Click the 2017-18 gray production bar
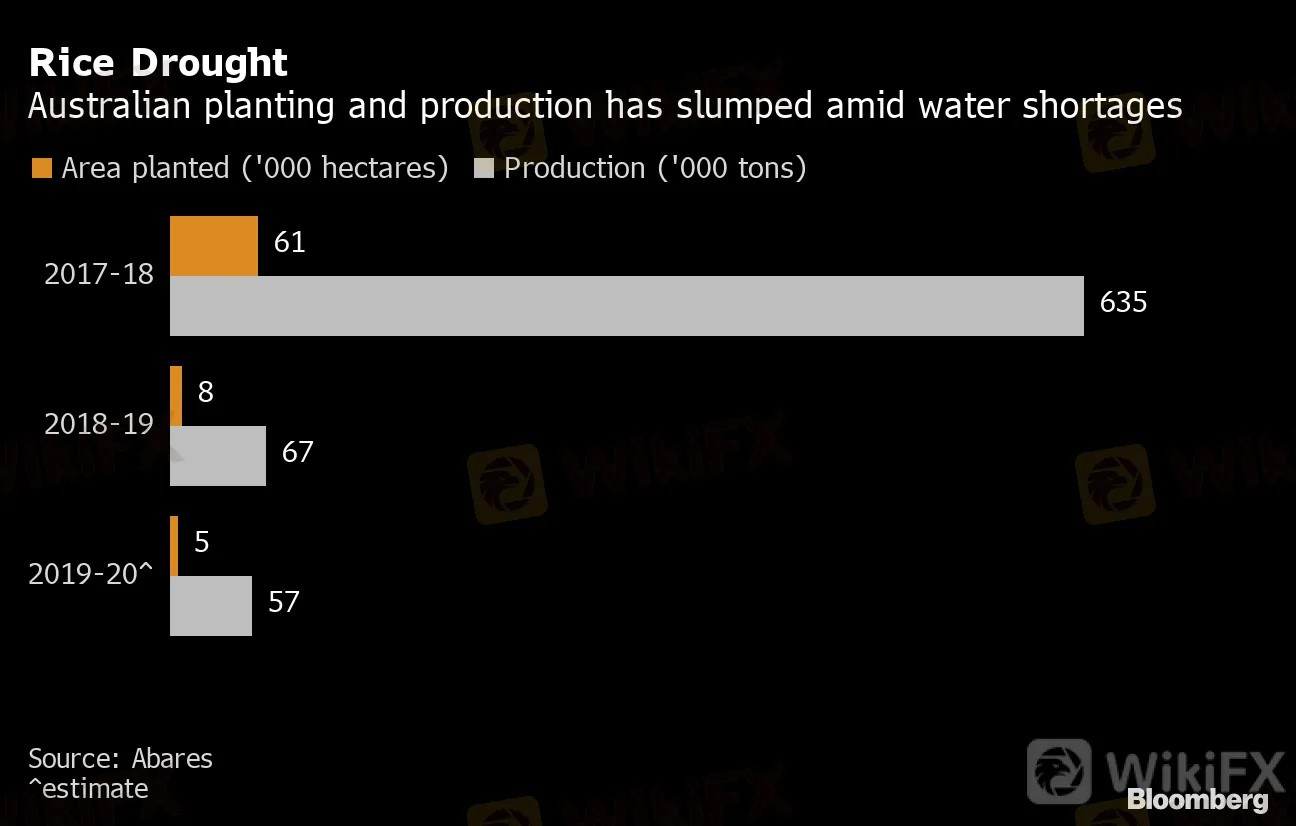This screenshot has width=1296, height=826. [627, 306]
